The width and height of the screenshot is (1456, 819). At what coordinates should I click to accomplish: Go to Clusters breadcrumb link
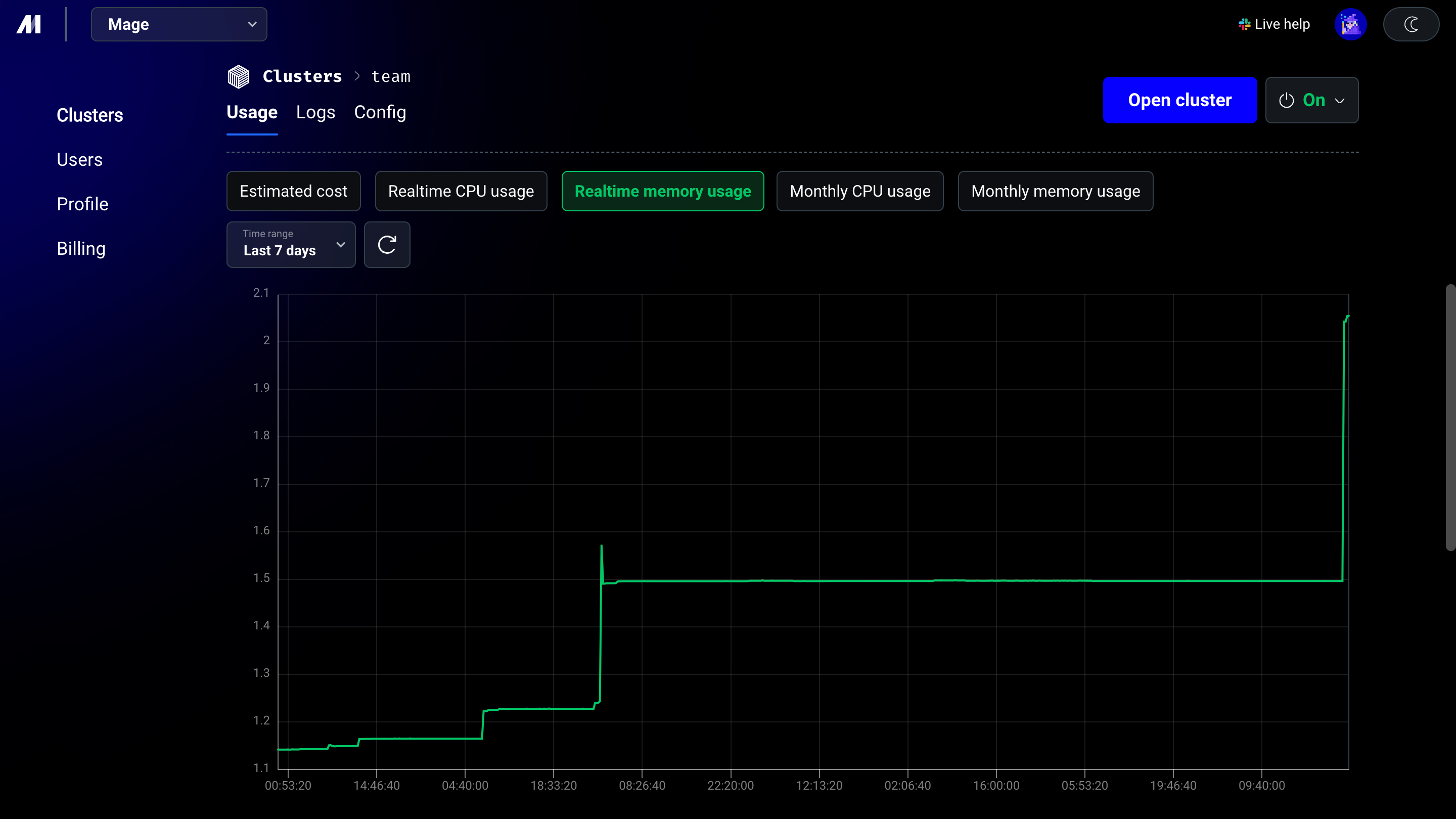coord(302,76)
